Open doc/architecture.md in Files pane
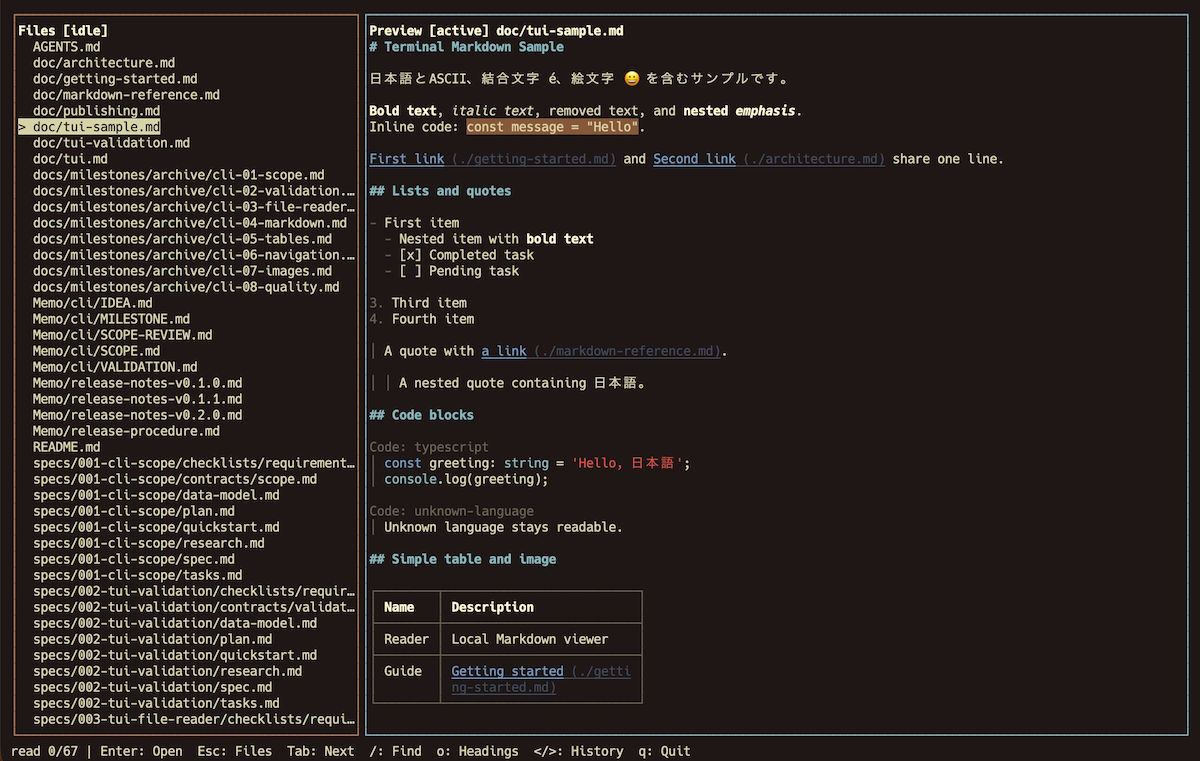Image resolution: width=1200 pixels, height=761 pixels. click(104, 63)
